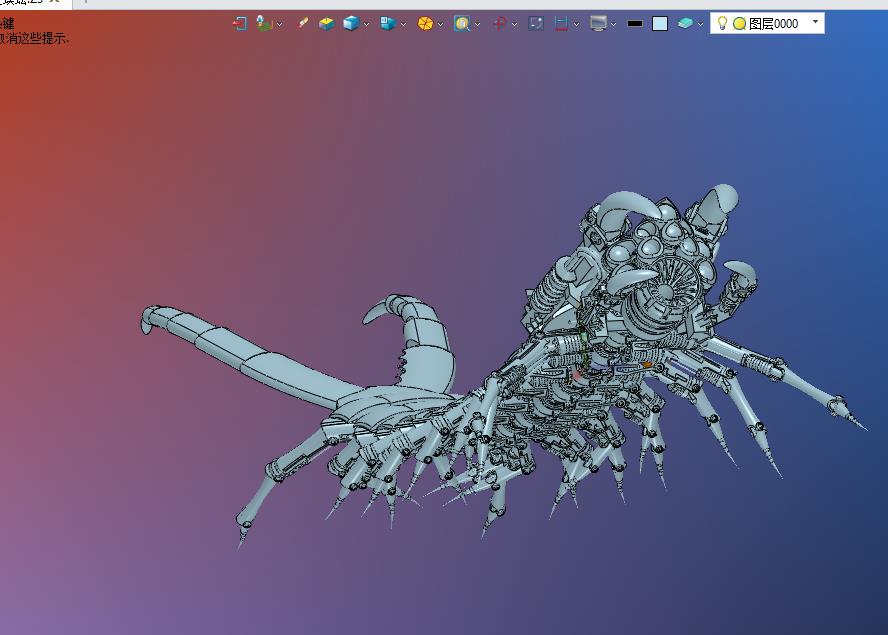The width and height of the screenshot is (888, 635).
Task: Open the dropdown next to the datum icon
Action: 279,24
